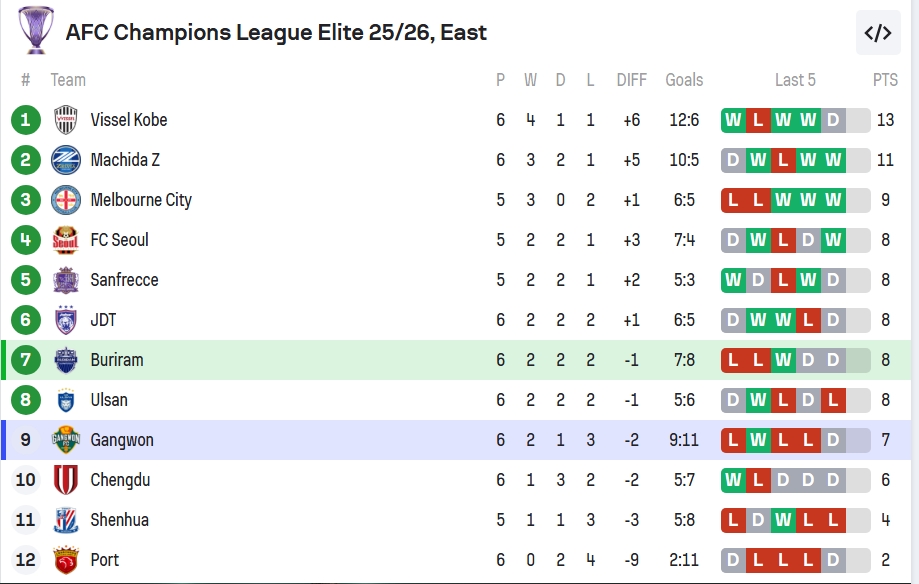Click the embed code icon button

click(878, 33)
